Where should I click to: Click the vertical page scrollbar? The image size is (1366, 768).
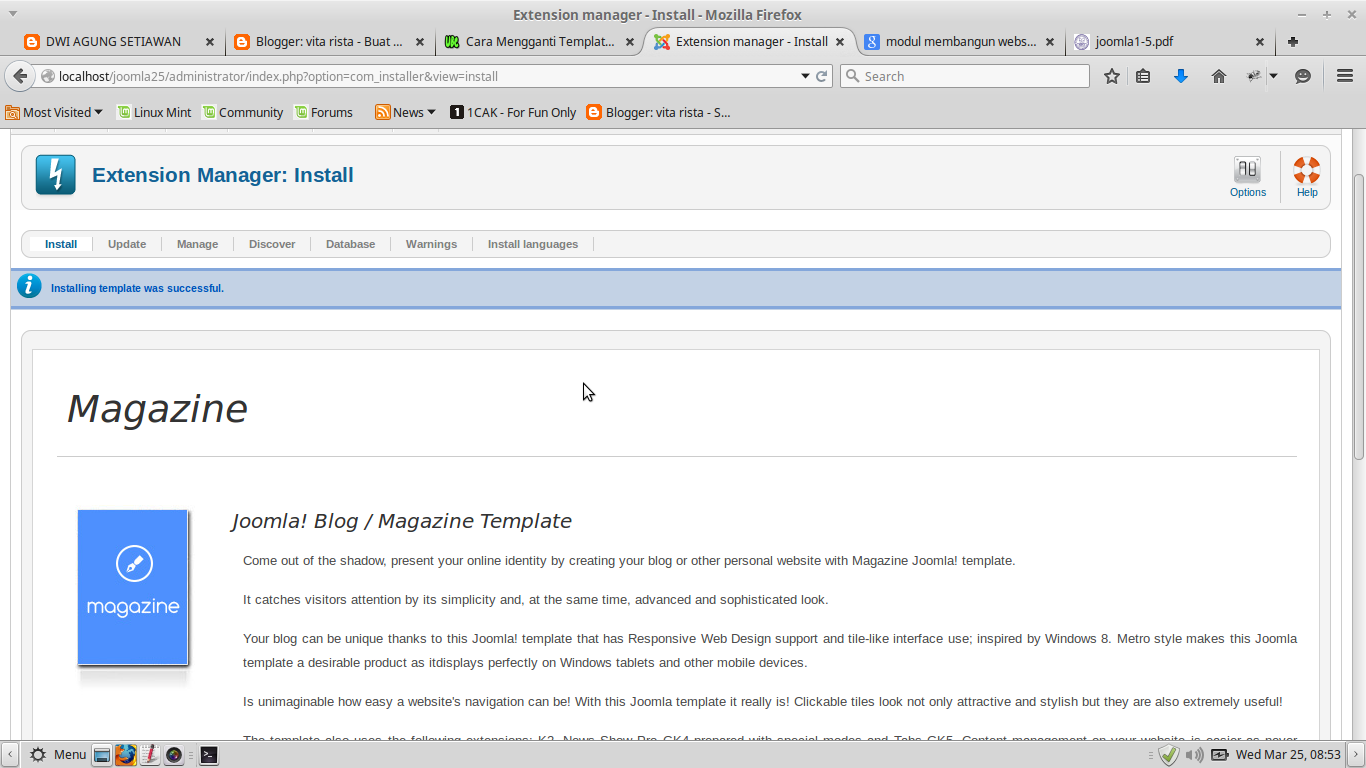click(1358, 315)
